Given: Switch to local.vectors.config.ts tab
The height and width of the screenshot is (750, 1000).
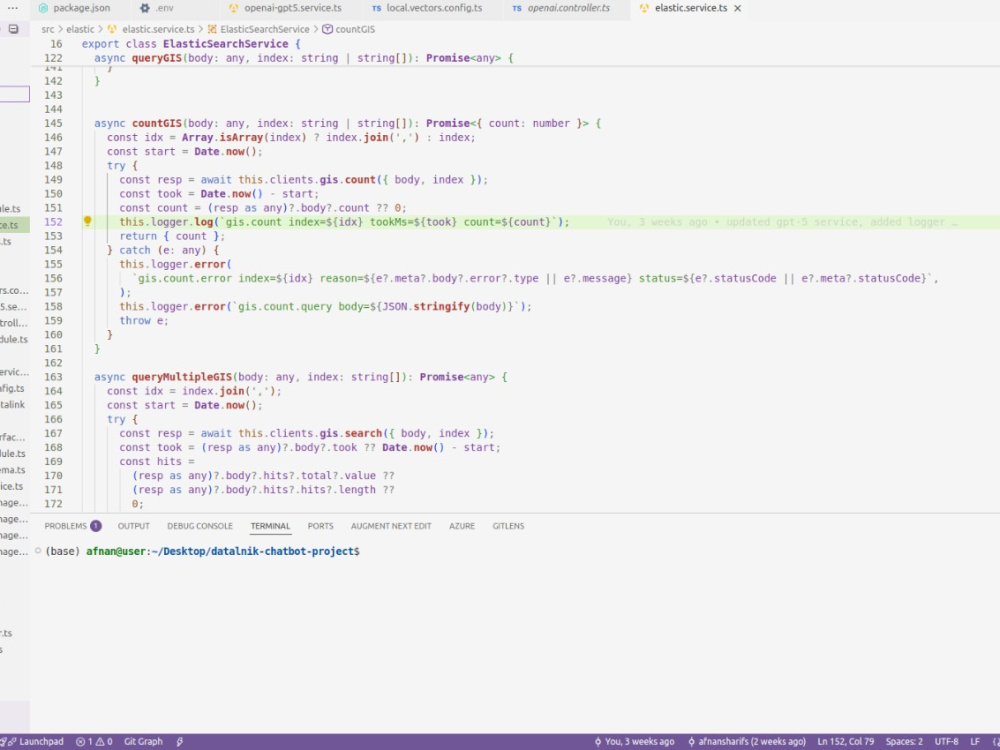Looking at the screenshot, I should 434,8.
